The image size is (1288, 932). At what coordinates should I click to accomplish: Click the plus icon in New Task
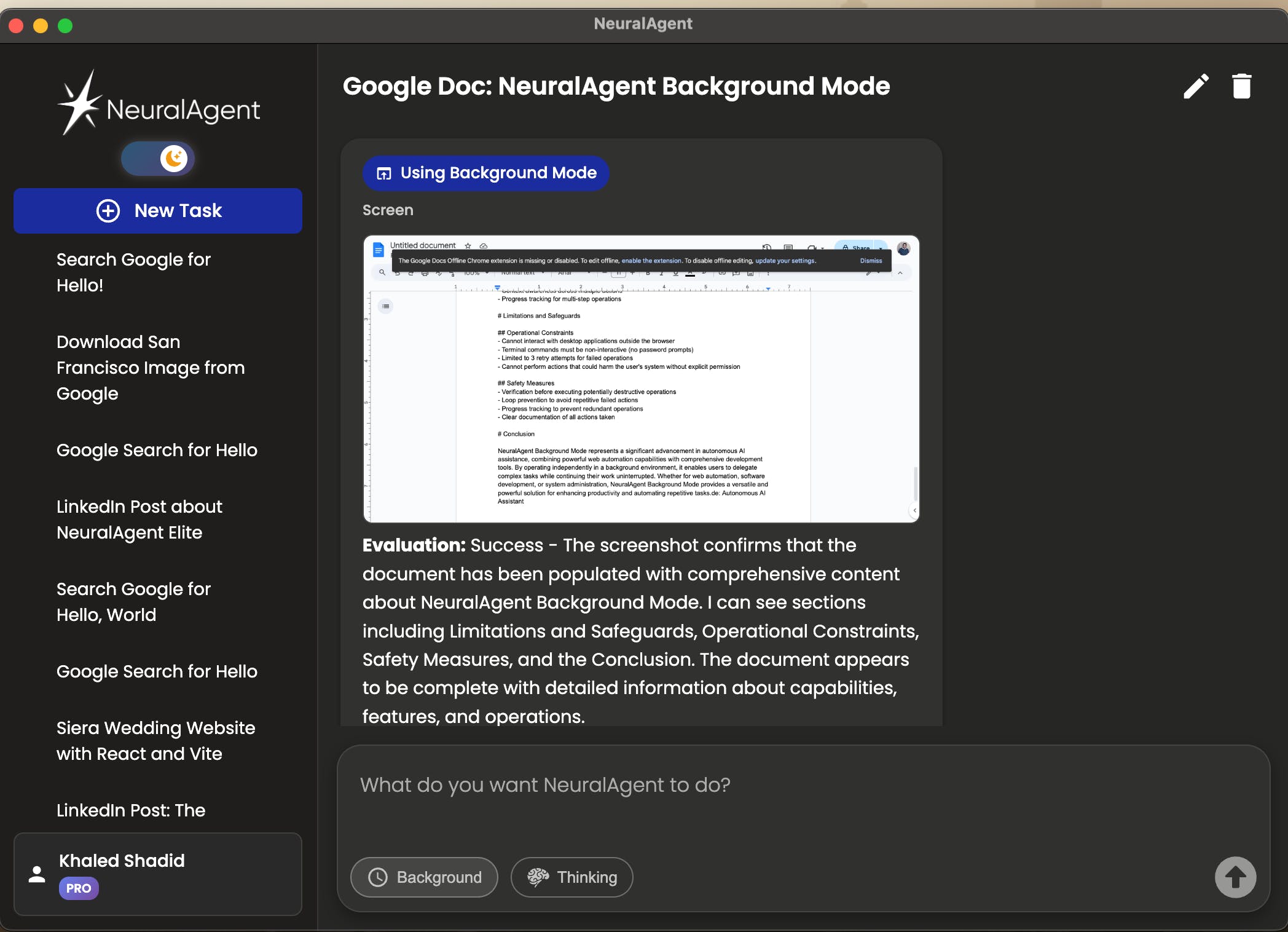pos(108,211)
